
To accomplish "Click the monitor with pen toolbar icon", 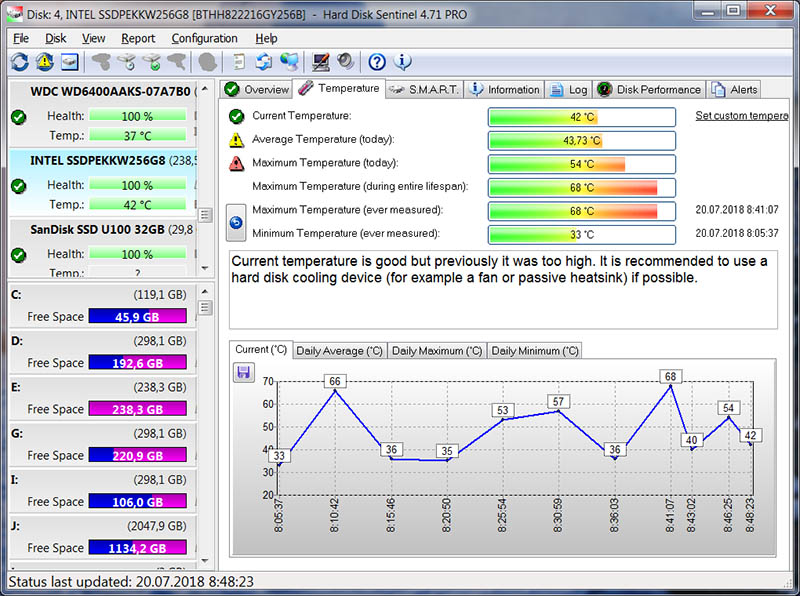I will 320,62.
